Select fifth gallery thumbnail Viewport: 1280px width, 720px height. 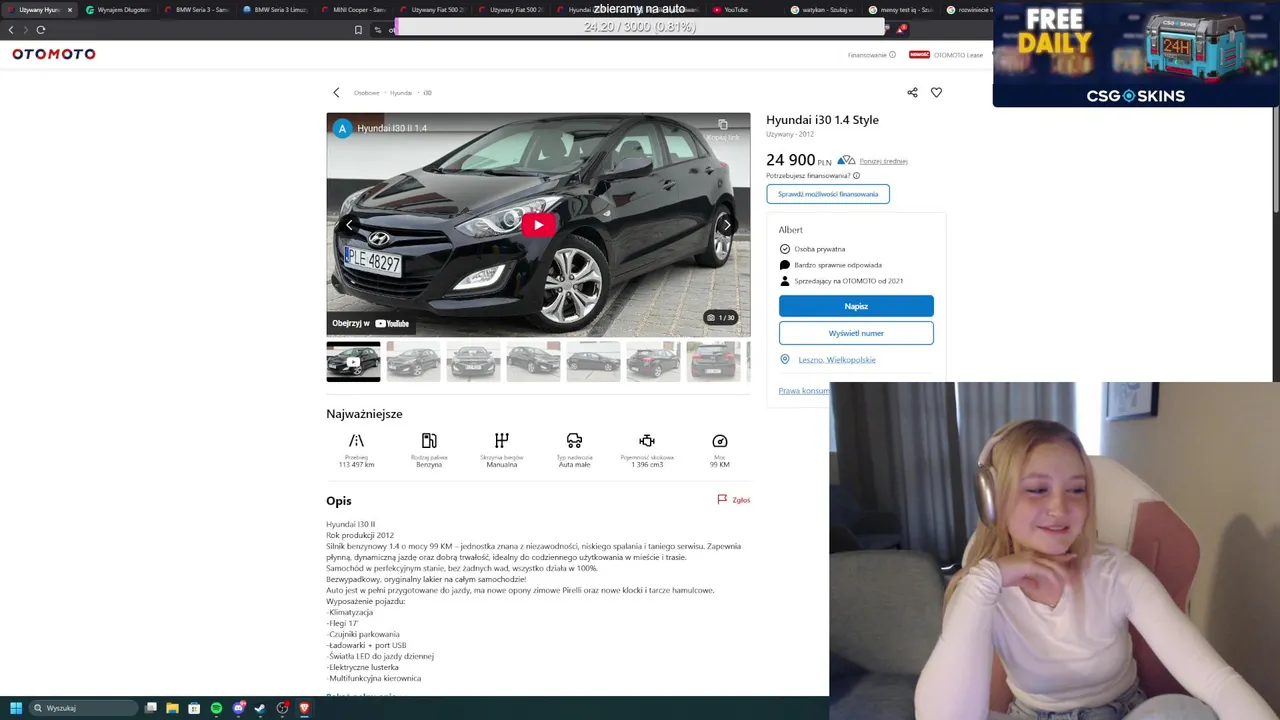[593, 361]
